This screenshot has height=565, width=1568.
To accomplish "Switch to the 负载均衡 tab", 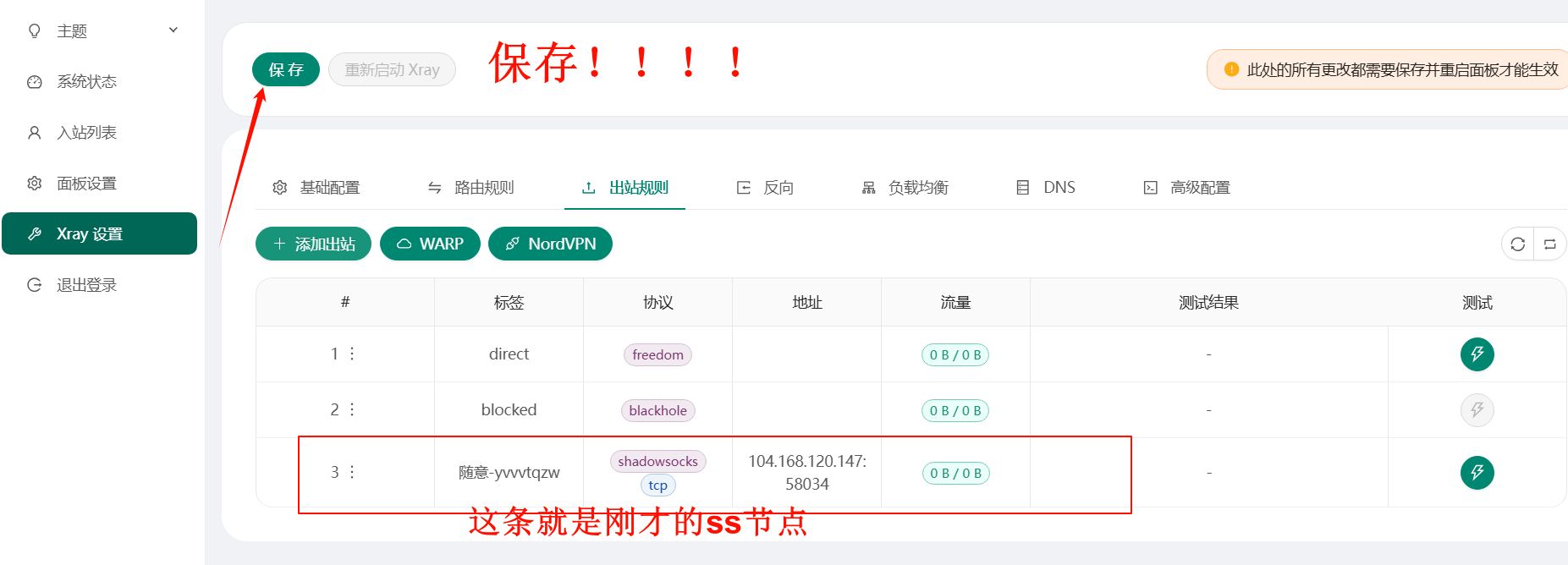I will click(x=905, y=188).
